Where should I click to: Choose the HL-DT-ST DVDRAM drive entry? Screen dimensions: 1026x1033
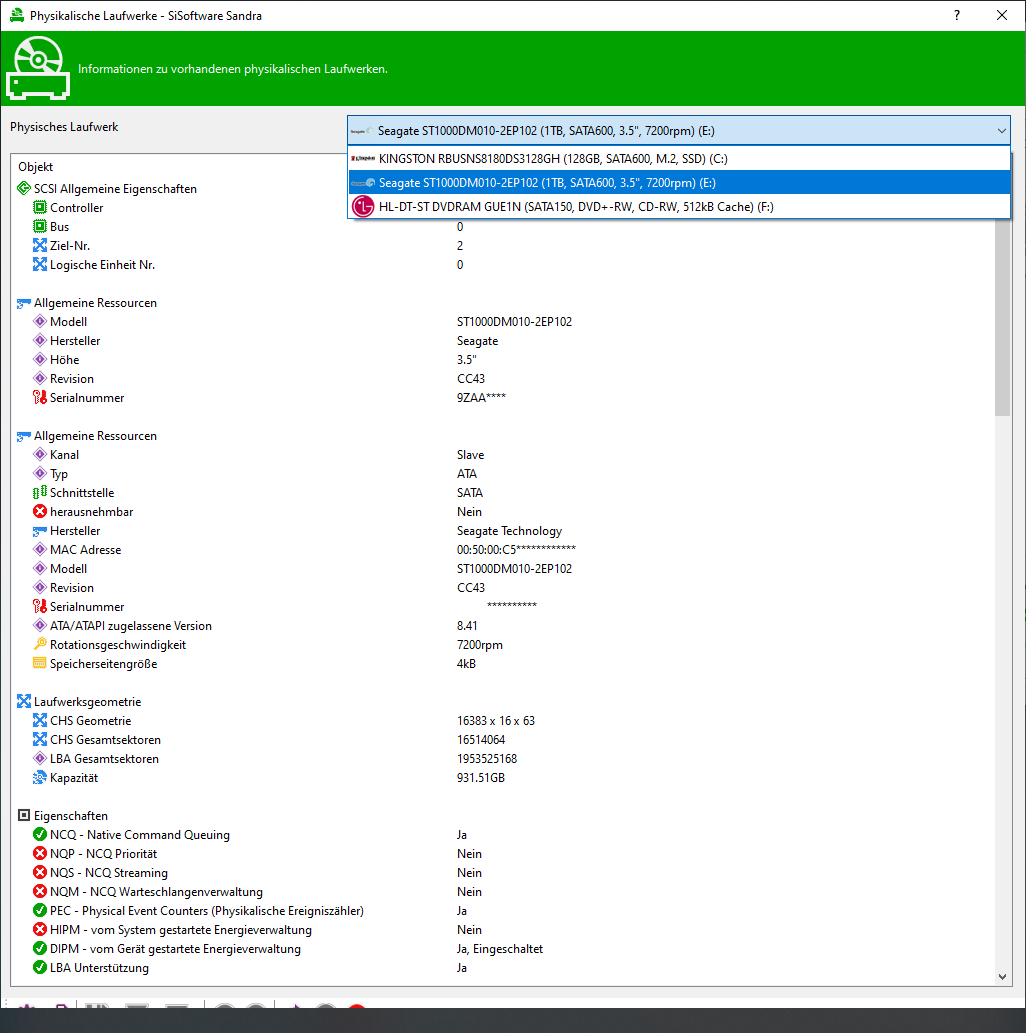click(x=575, y=207)
